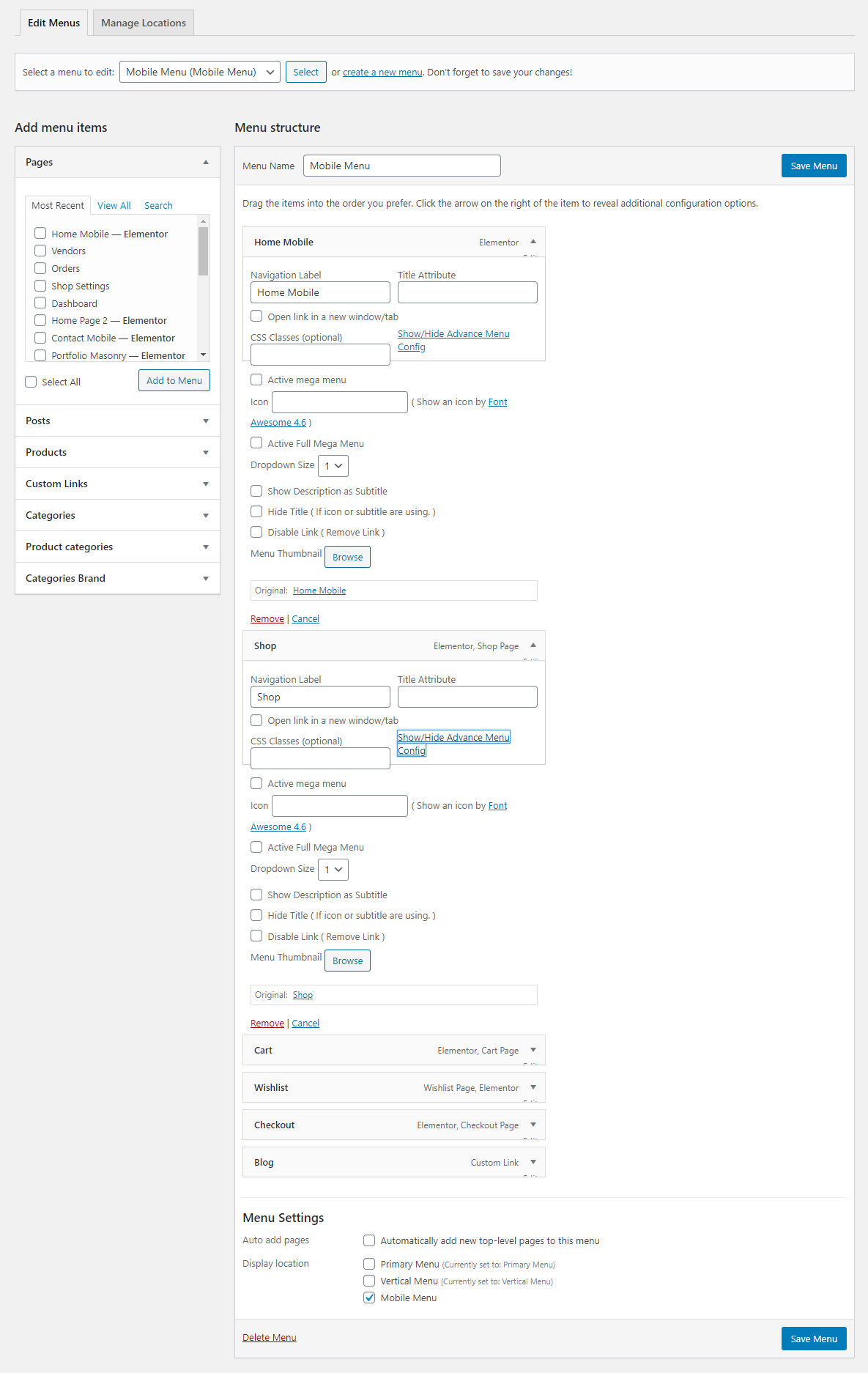Expand the Product categories section
The image size is (868, 1373).
pos(206,547)
